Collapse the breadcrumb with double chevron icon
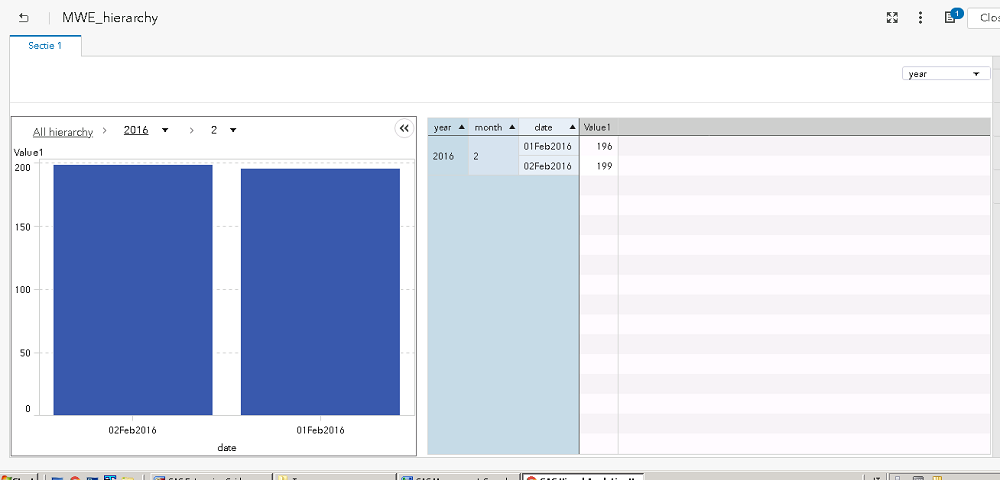Viewport: 1000px width, 480px height. tap(403, 129)
